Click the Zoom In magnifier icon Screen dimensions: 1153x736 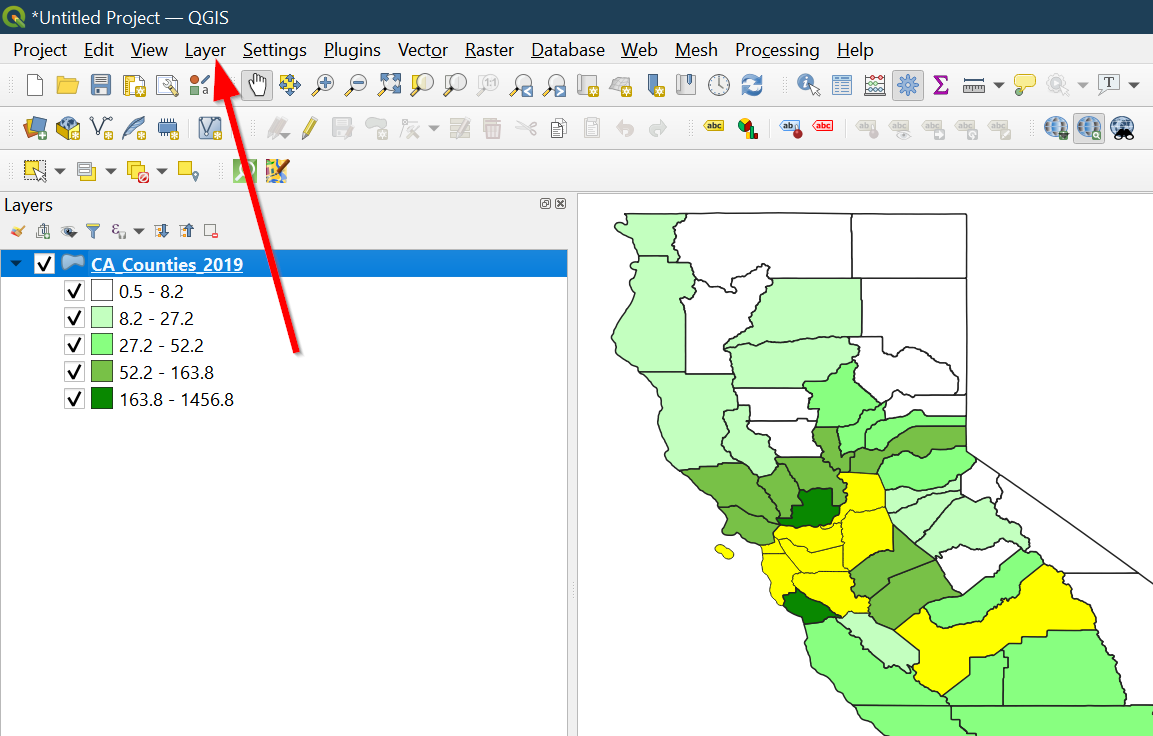point(322,85)
